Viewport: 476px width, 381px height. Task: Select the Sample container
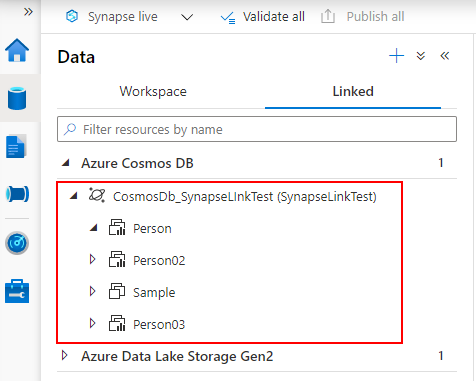[154, 293]
